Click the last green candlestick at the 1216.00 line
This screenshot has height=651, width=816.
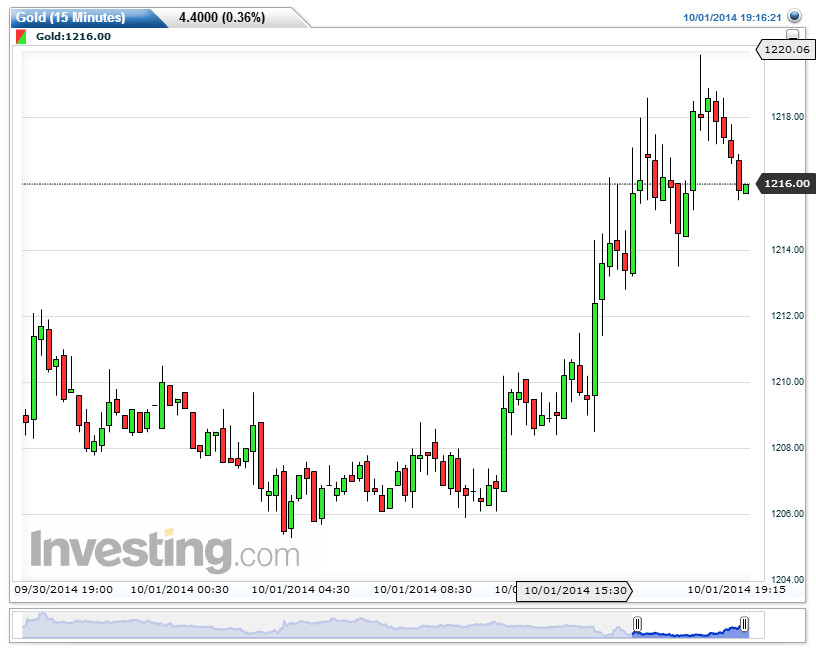coord(746,188)
